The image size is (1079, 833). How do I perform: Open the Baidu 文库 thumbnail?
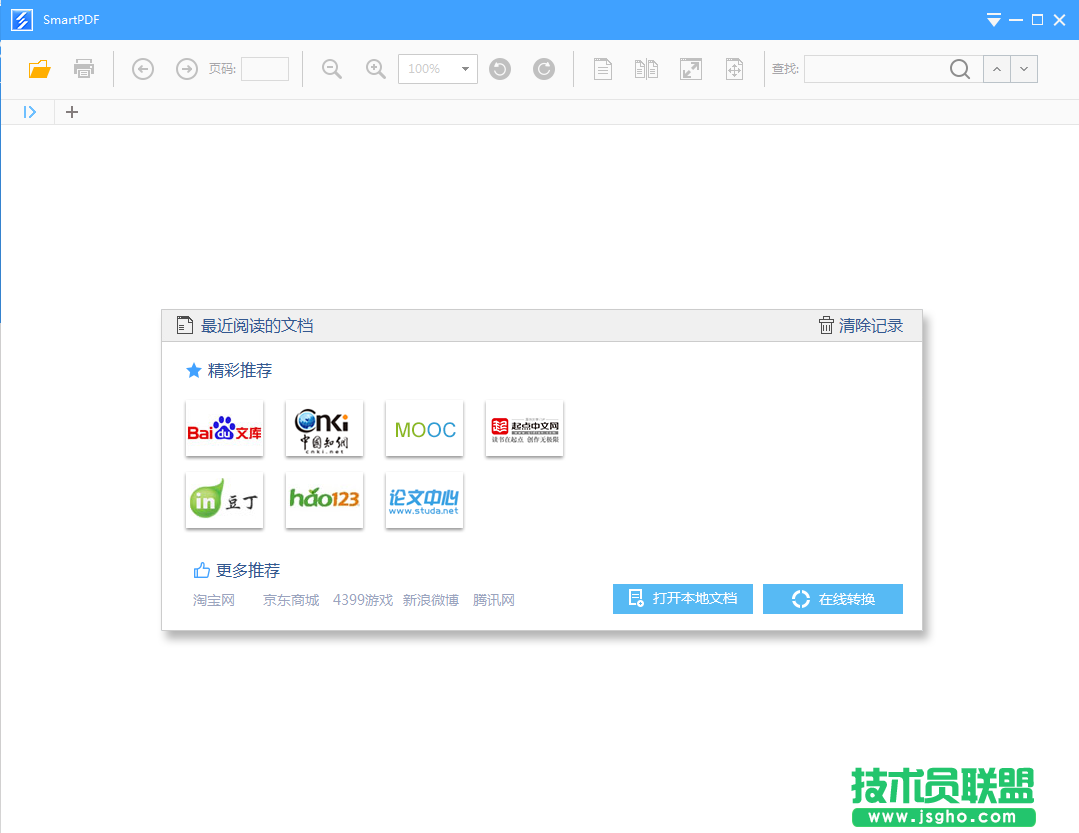224,428
